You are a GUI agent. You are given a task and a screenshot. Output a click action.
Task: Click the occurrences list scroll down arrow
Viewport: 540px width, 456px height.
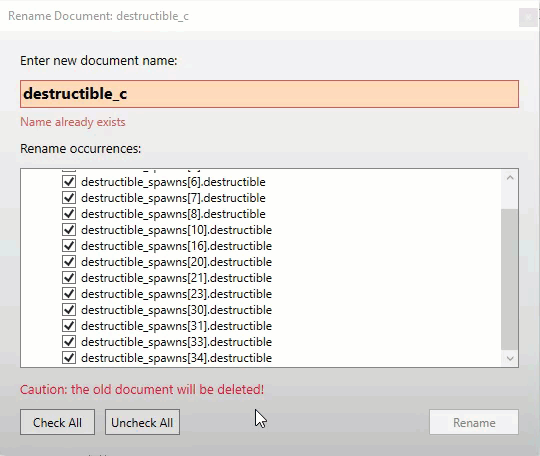510,359
